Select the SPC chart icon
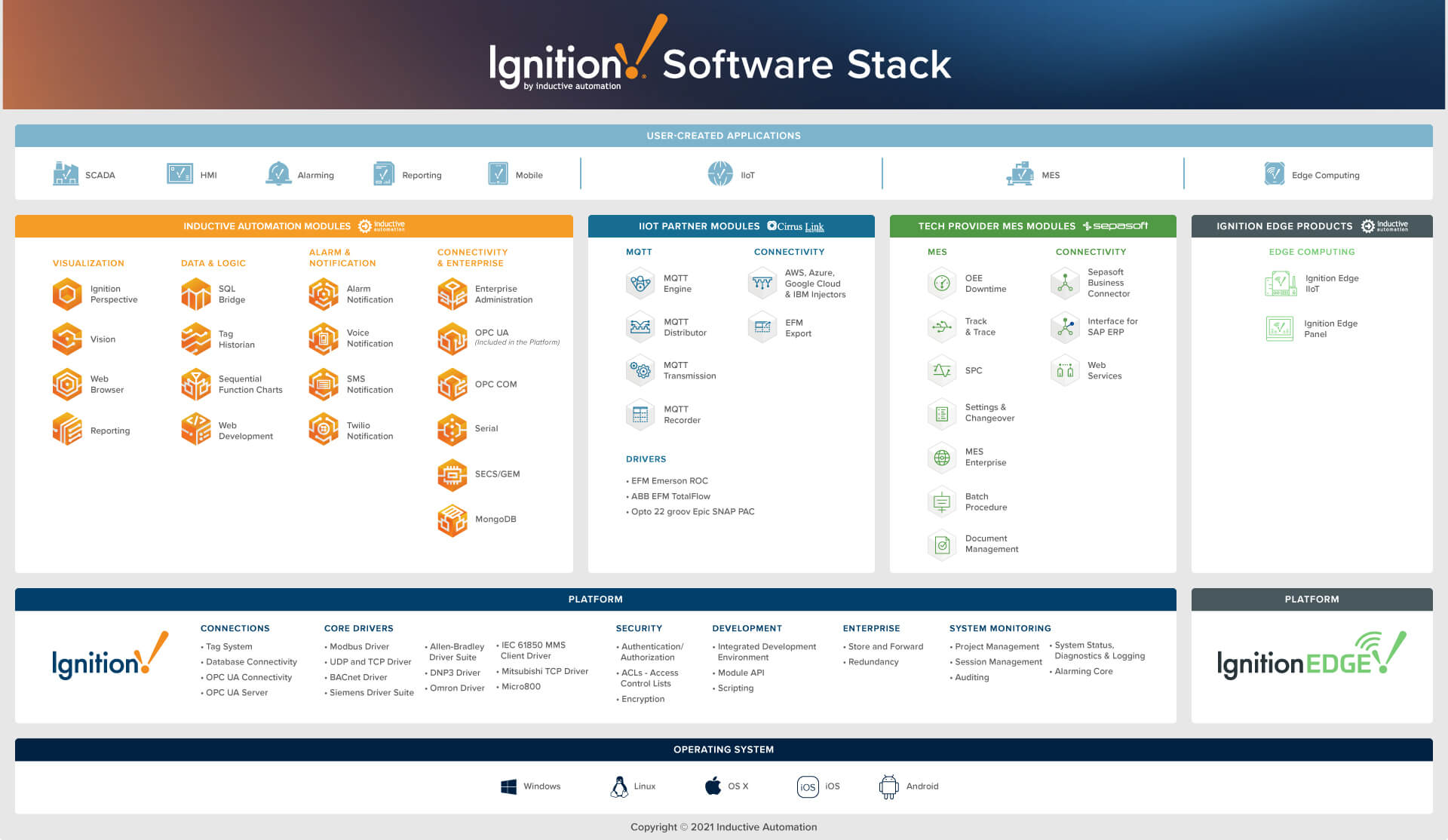The image size is (1448, 840). [x=942, y=370]
